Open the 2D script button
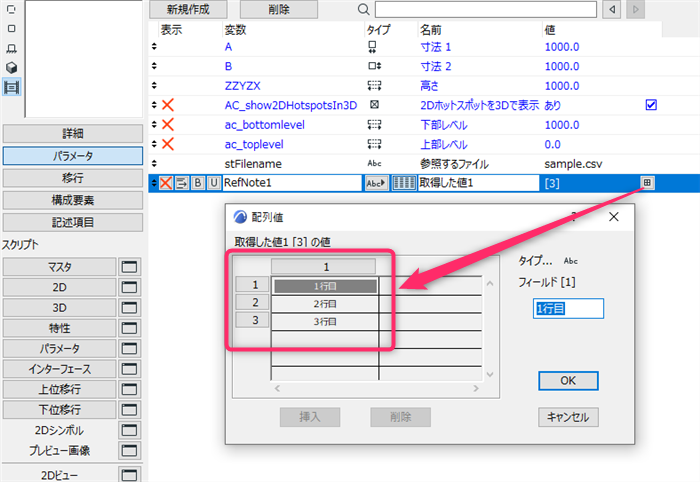Screen dimensions: 700x482 tap(59, 287)
